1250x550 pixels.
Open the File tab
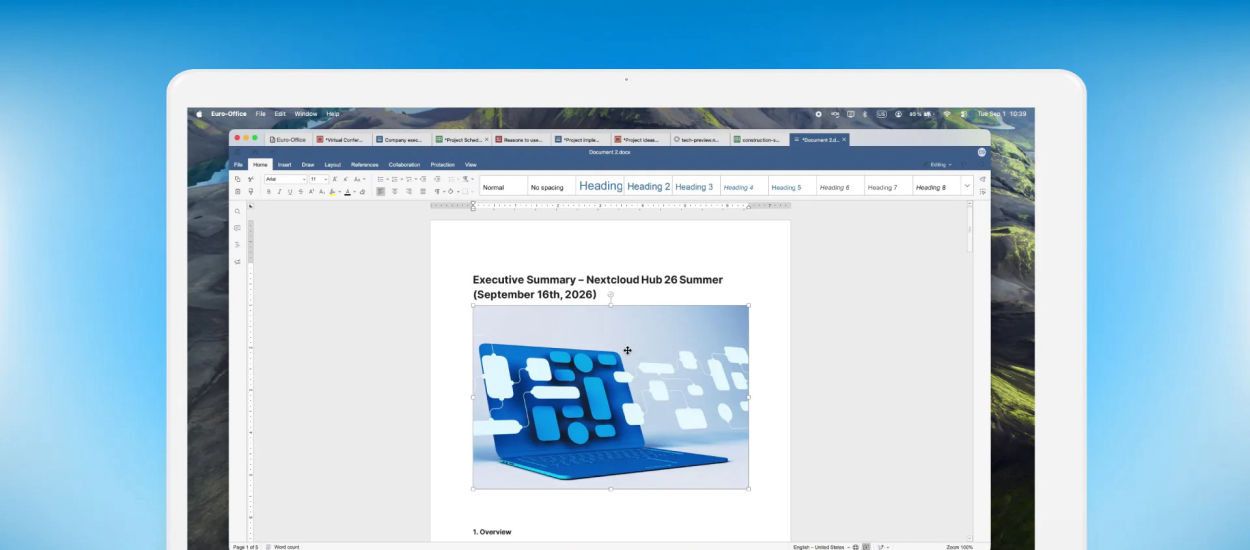point(238,164)
